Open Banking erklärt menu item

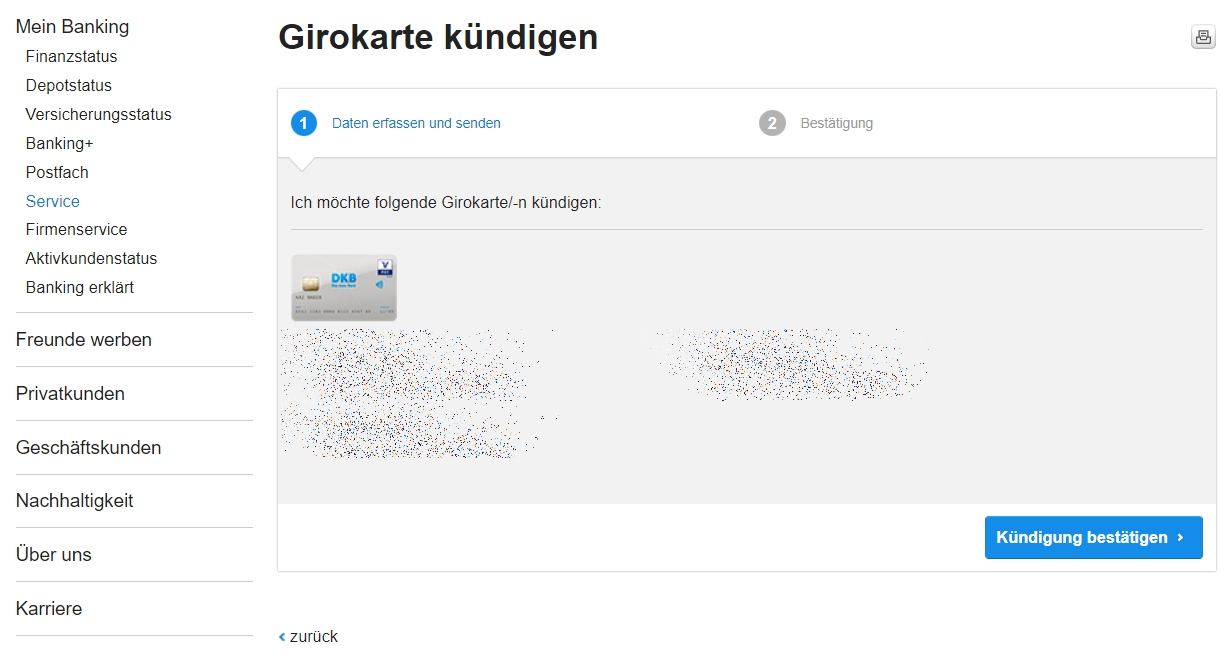[80, 287]
